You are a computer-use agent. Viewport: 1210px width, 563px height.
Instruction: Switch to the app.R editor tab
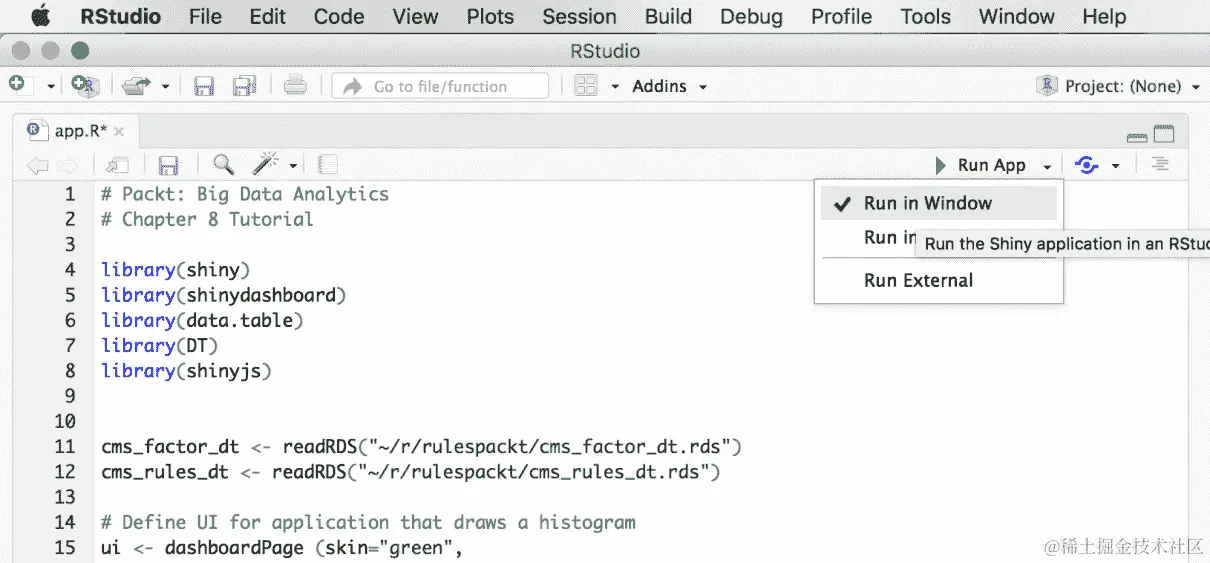[x=78, y=131]
